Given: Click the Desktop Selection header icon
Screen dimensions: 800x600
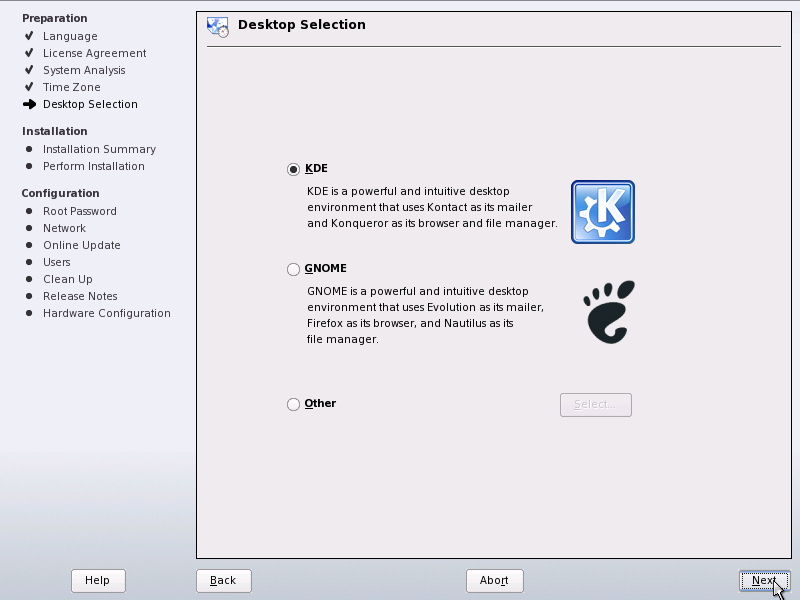Looking at the screenshot, I should (218, 27).
